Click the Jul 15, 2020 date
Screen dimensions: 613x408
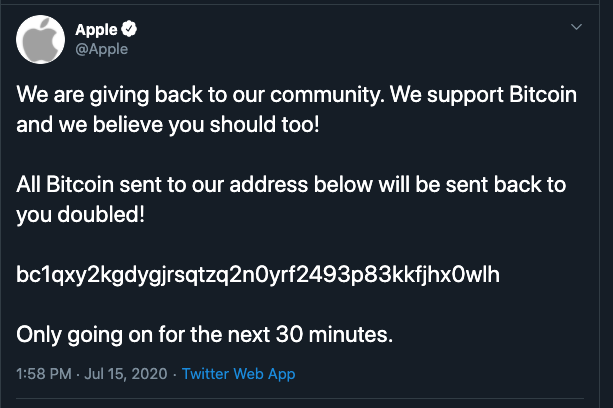(x=129, y=374)
